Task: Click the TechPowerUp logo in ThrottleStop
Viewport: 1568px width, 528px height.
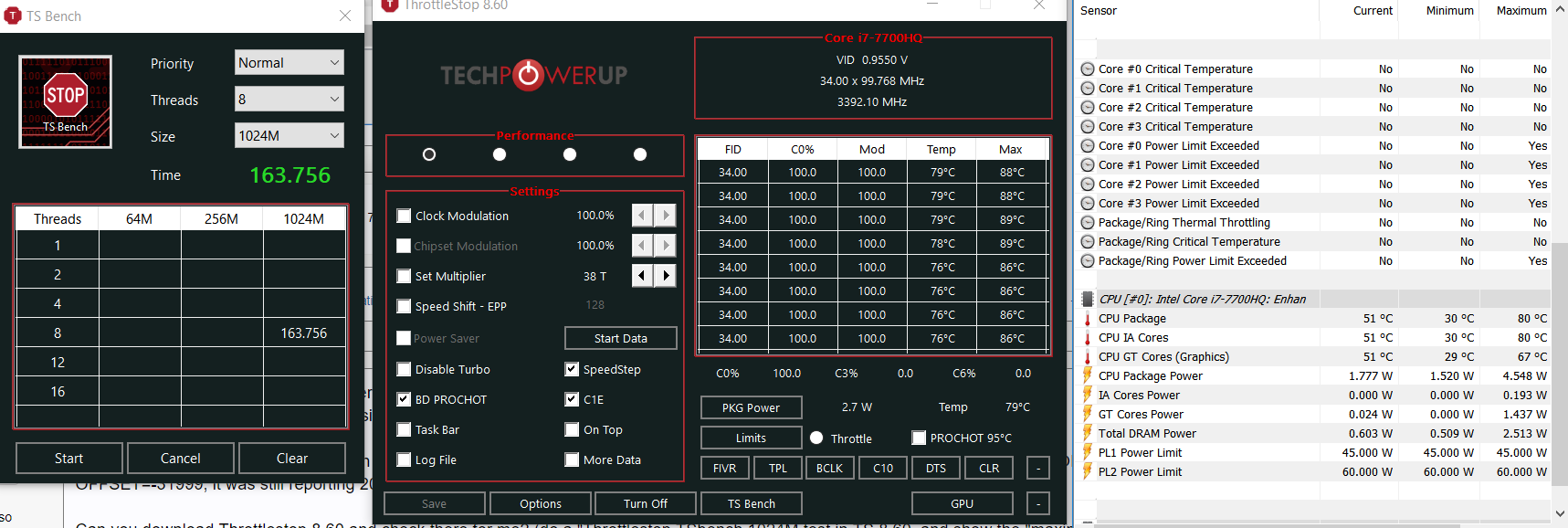Action: click(x=534, y=75)
